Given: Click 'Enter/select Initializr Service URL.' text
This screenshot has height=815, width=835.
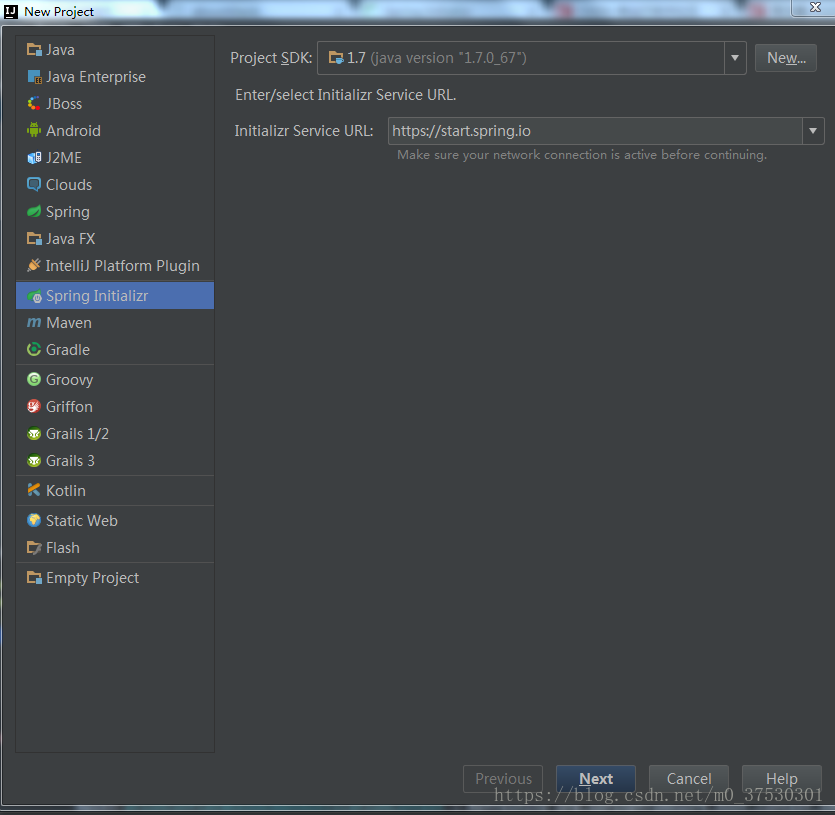Looking at the screenshot, I should point(346,95).
